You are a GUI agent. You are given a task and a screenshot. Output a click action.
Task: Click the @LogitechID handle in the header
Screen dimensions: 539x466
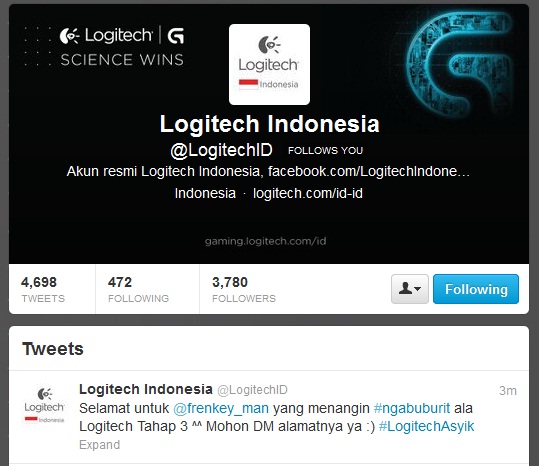[x=221, y=150]
